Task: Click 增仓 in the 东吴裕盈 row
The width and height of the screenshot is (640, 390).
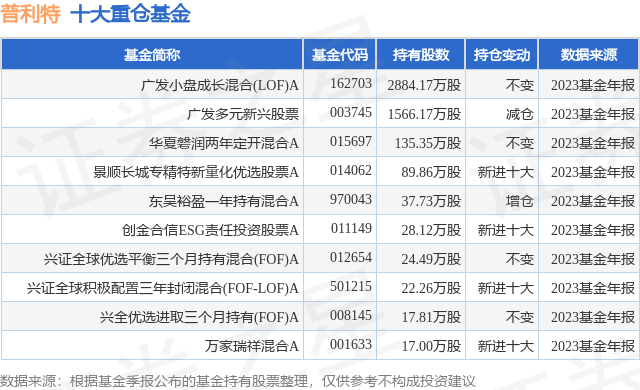Action: 520,201
